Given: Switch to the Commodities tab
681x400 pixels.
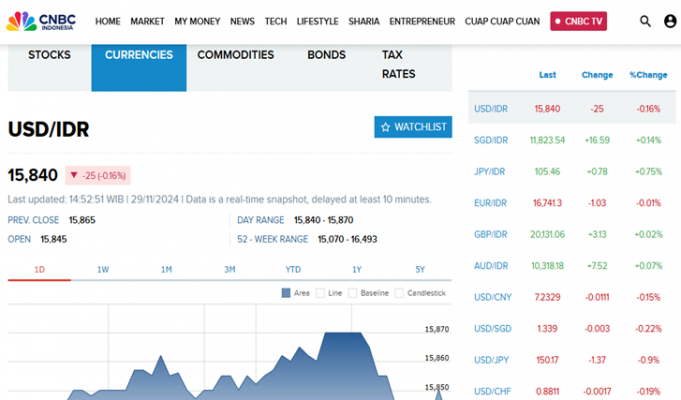Looking at the screenshot, I should pos(235,55).
